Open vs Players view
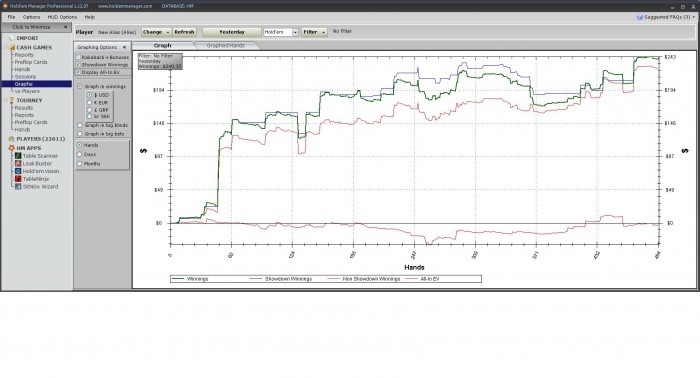700x378 pixels. (27, 91)
